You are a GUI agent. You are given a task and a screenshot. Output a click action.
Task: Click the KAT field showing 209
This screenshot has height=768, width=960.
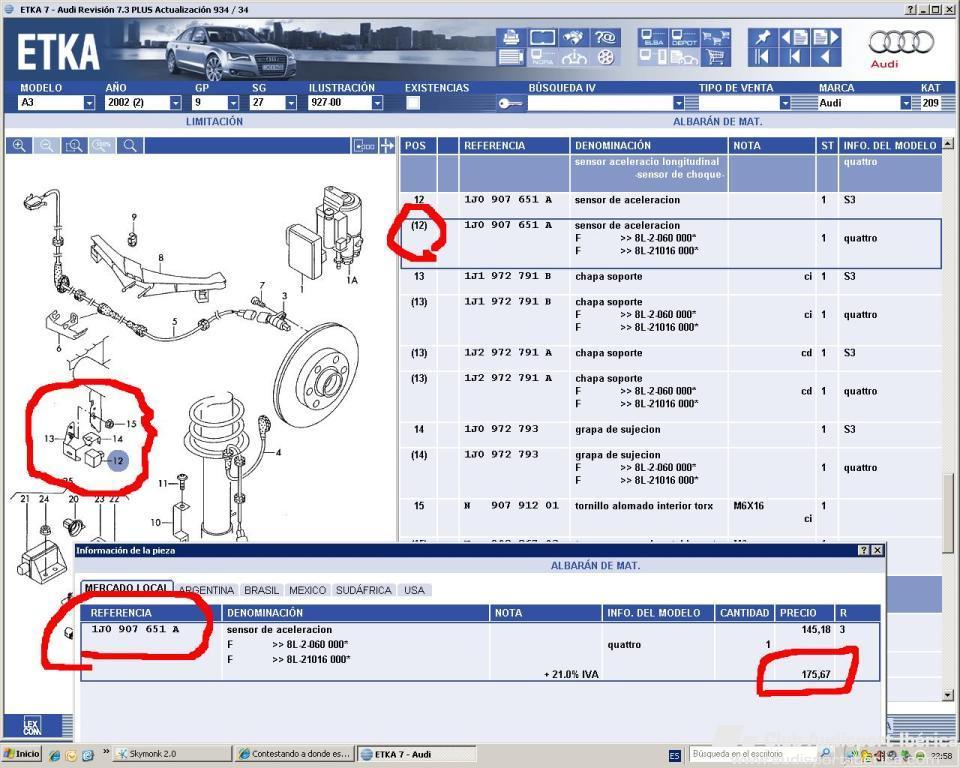point(931,103)
